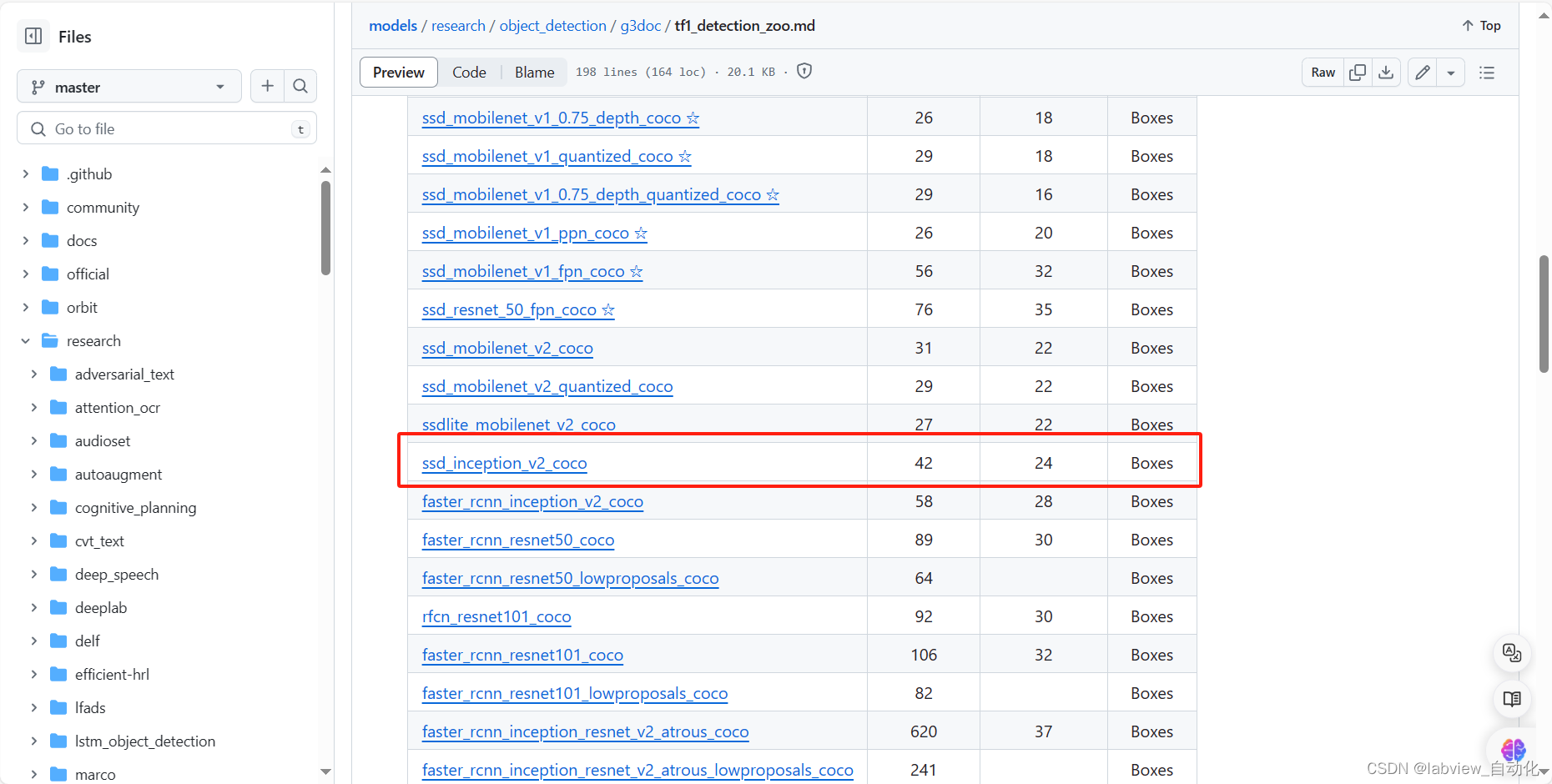The image size is (1552, 784).
Task: Expand the delf folder chevron
Action: click(34, 641)
